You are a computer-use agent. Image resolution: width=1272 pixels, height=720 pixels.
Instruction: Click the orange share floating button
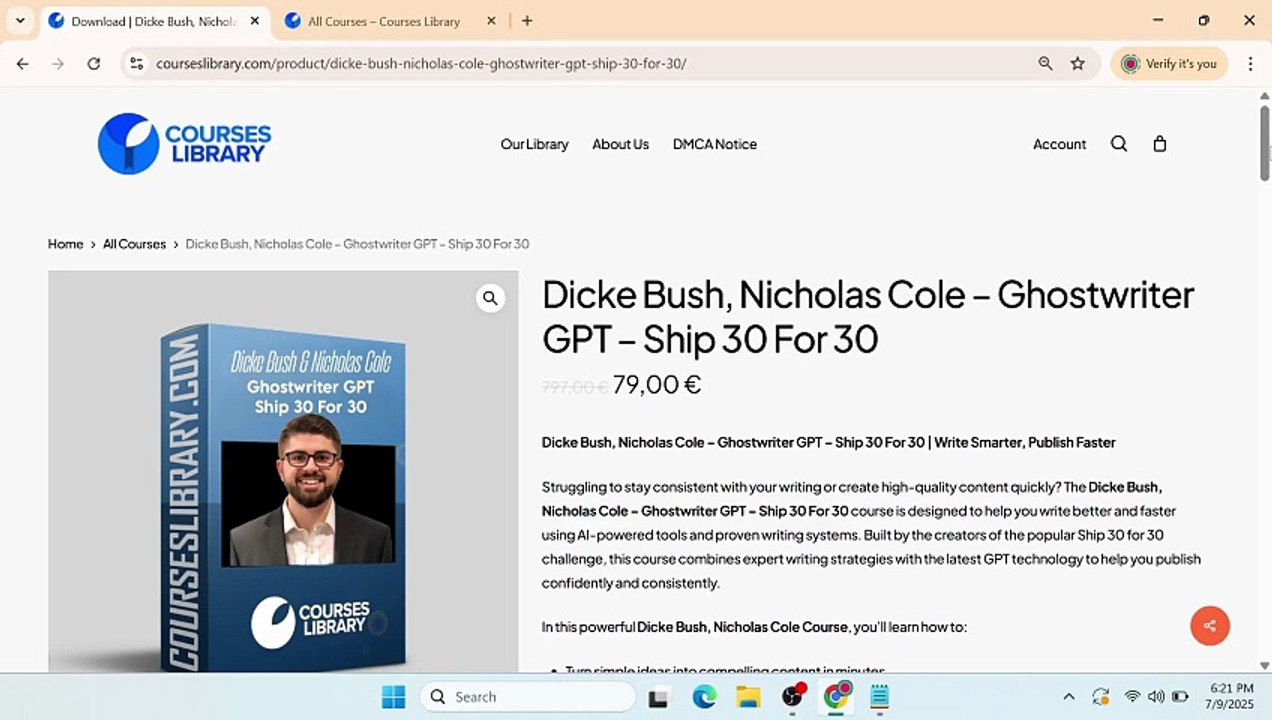point(1210,626)
